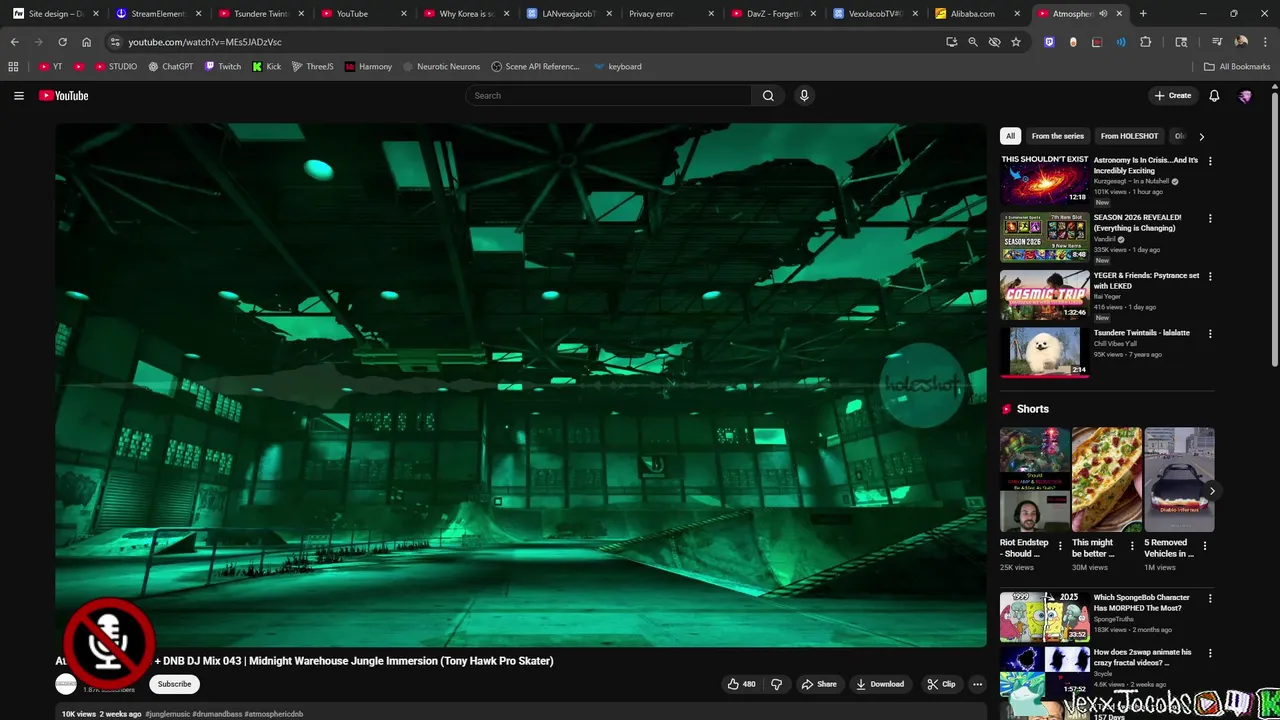This screenshot has height=720, width=1280.
Task: Open YouTube notifications bell
Action: pos(1214,96)
